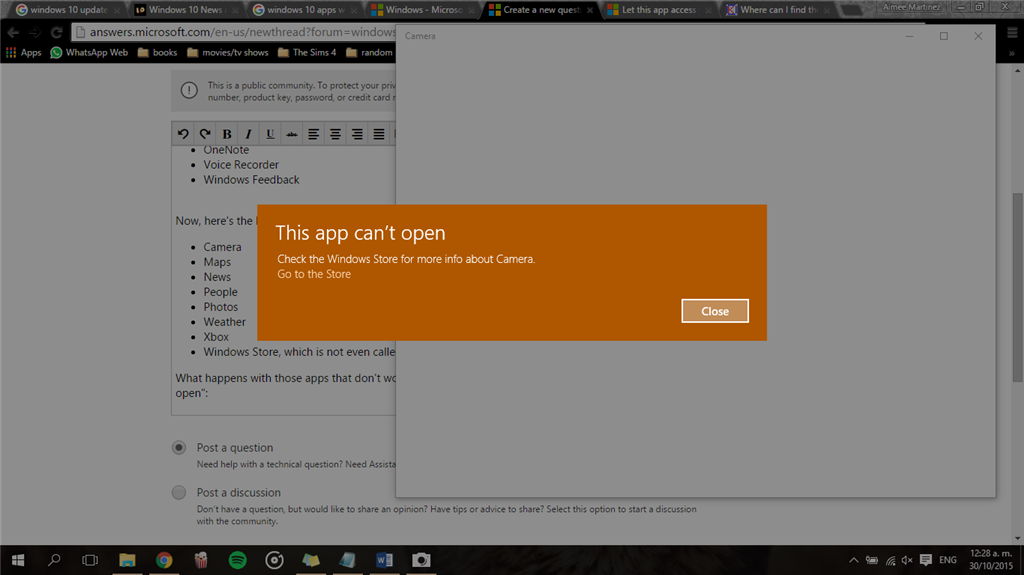The width and height of the screenshot is (1024, 575).
Task: Open the Notepad taskbar icon
Action: [347, 560]
